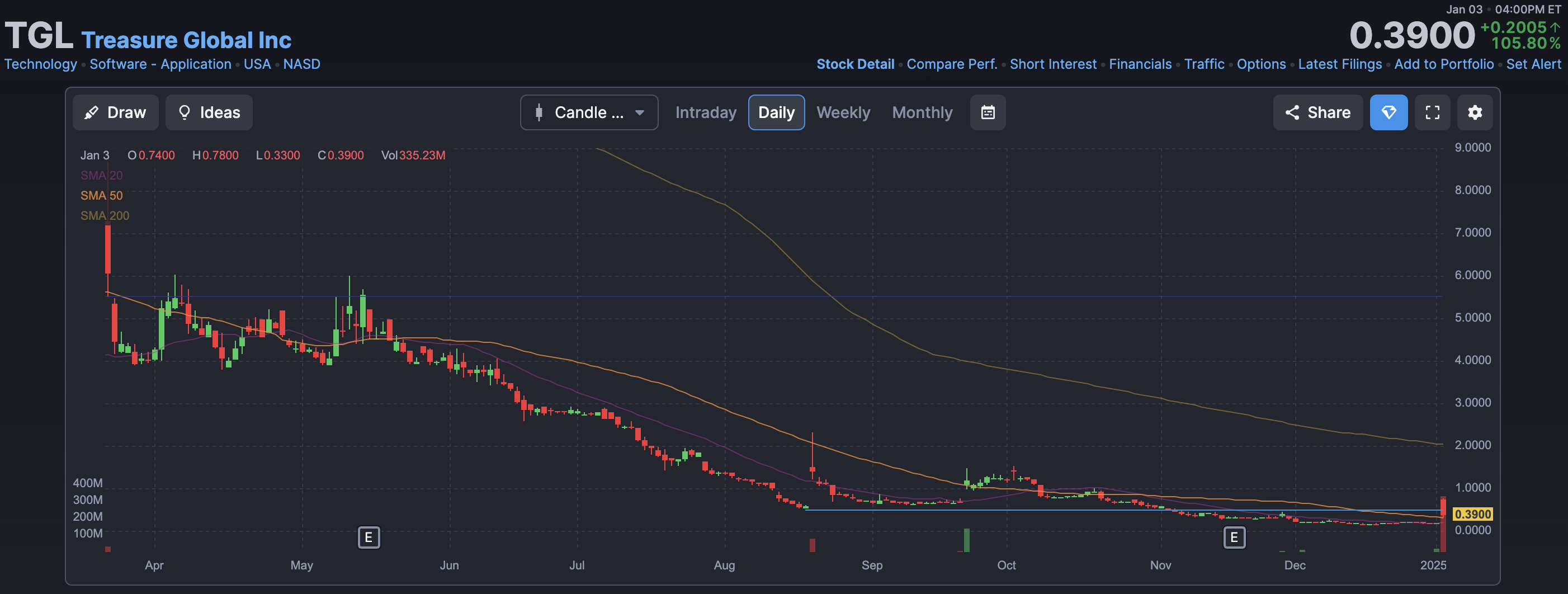Open Financials page
Viewport: 1568px width, 594px height.
coord(1140,64)
